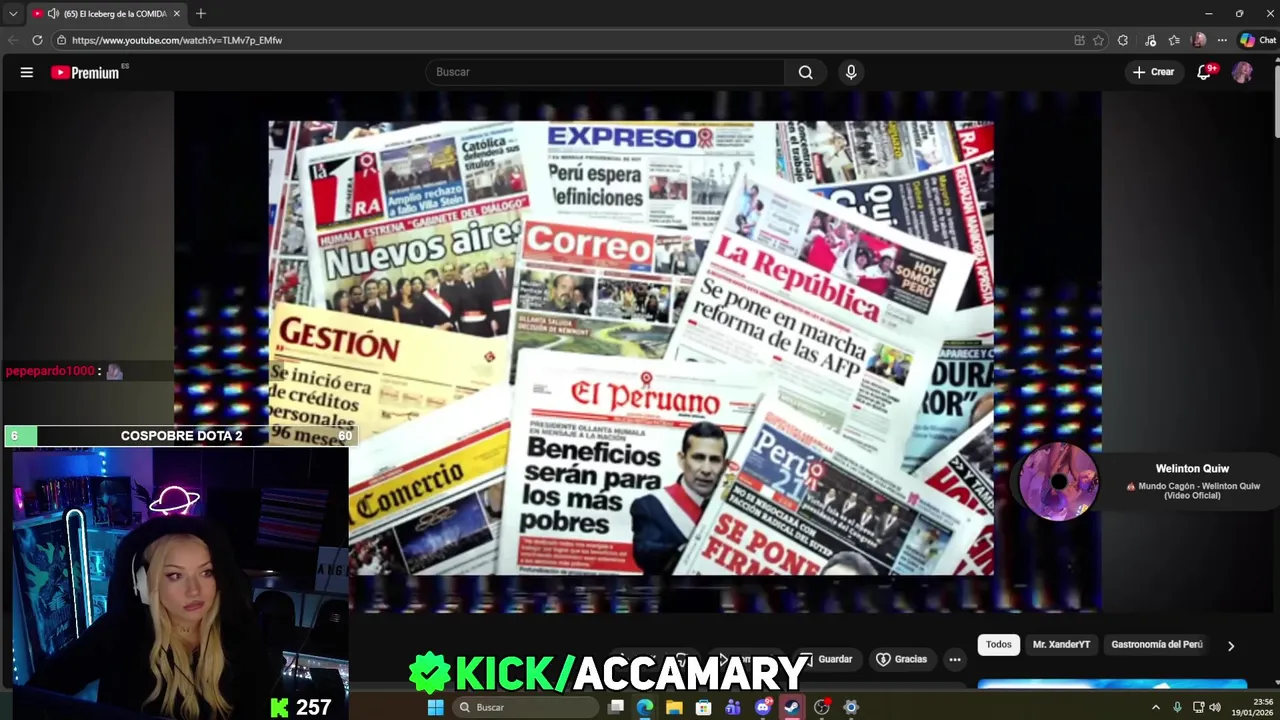Screen dimensions: 1280x720
Task: Click the YouTube Buscar search box
Action: [x=605, y=72]
